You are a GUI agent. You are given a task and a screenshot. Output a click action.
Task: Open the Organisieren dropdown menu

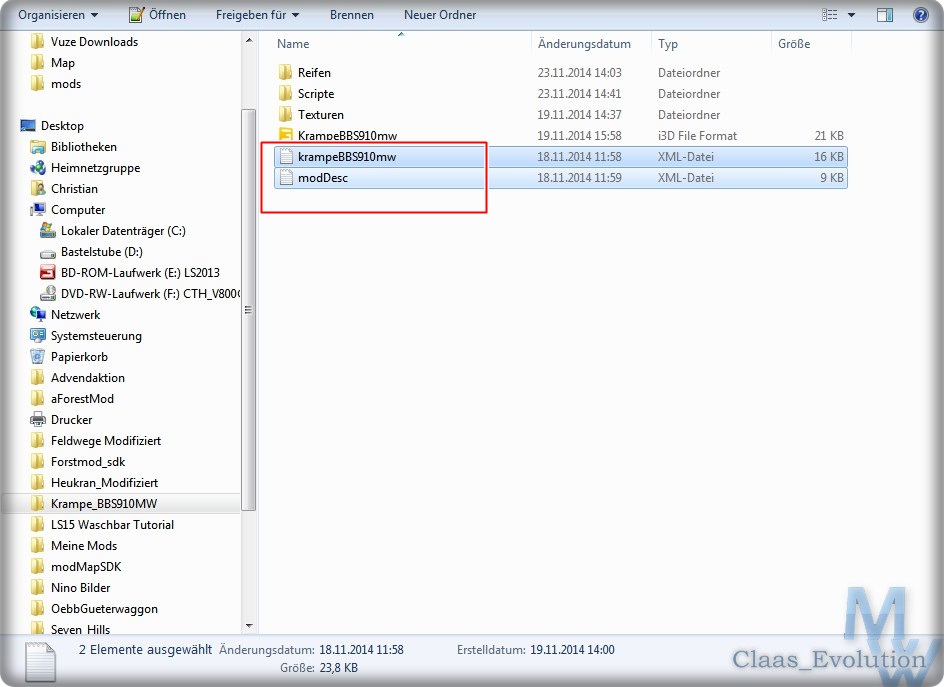[58, 15]
